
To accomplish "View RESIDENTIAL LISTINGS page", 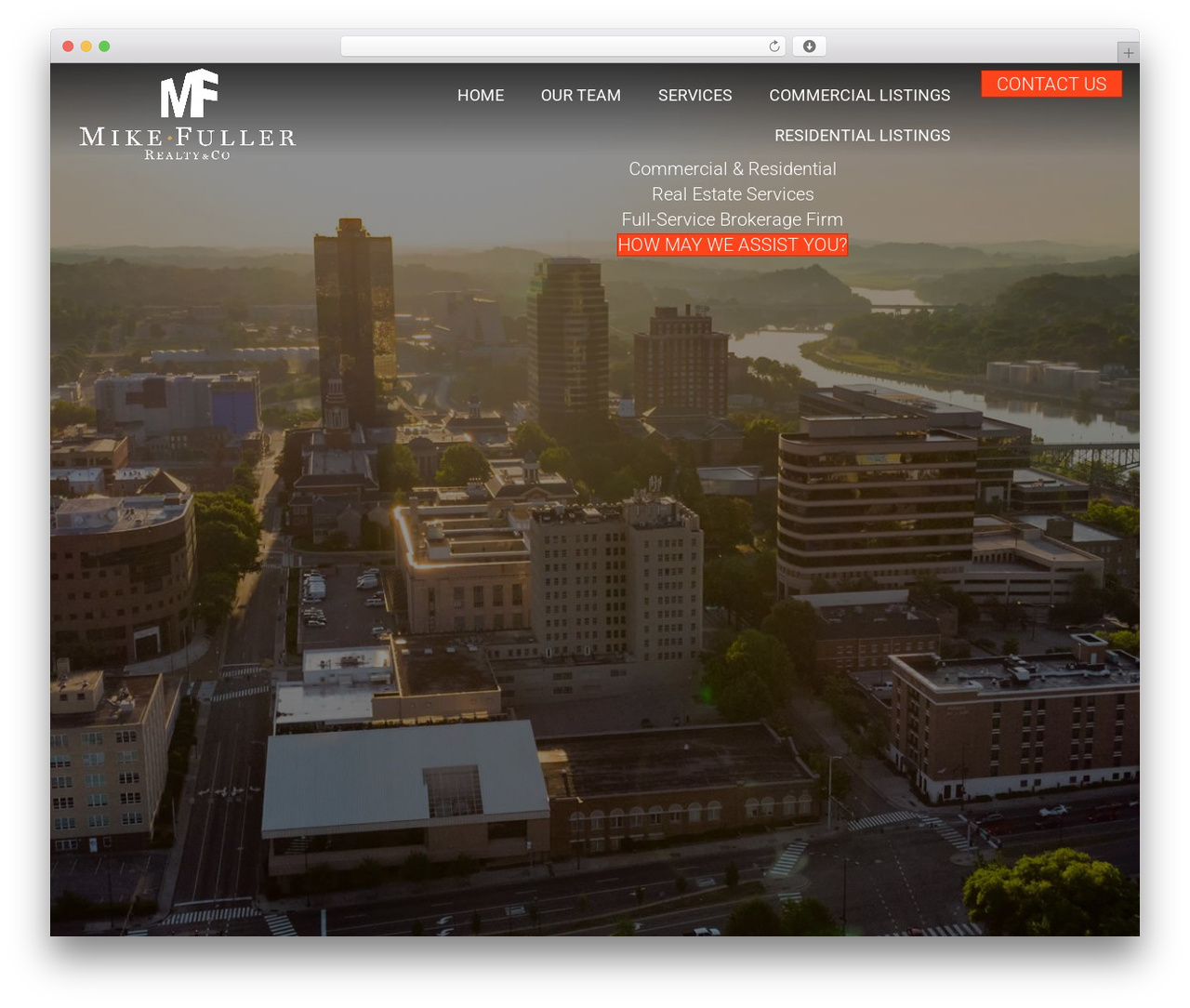I will 863,135.
